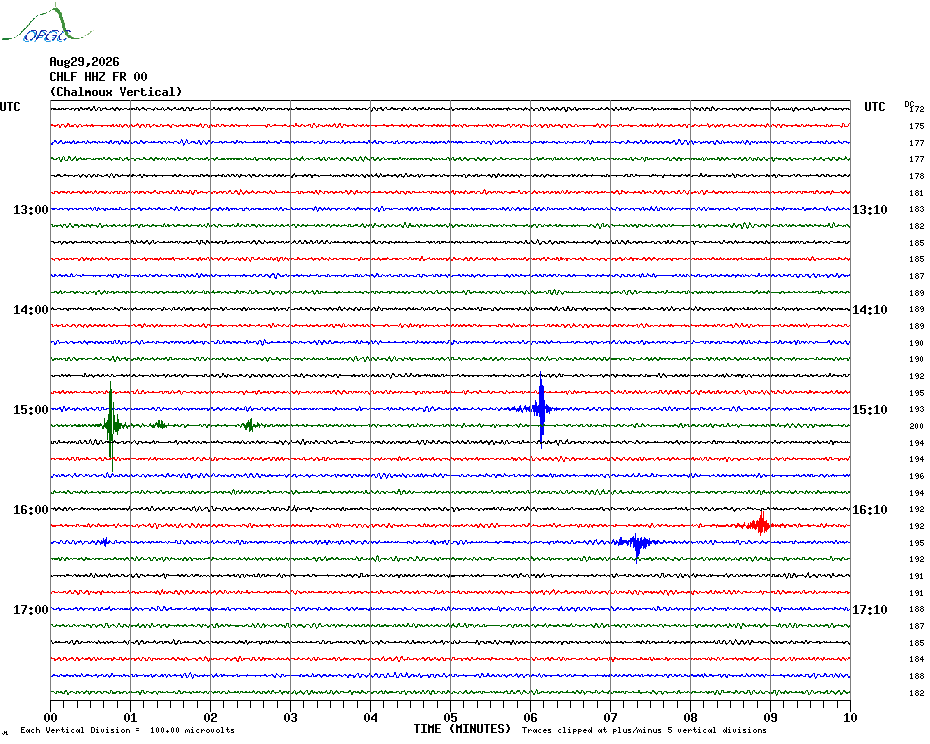The image size is (930, 744).
Task: Click the (Chalmoux Vertical) label
Action: (x=116, y=92)
